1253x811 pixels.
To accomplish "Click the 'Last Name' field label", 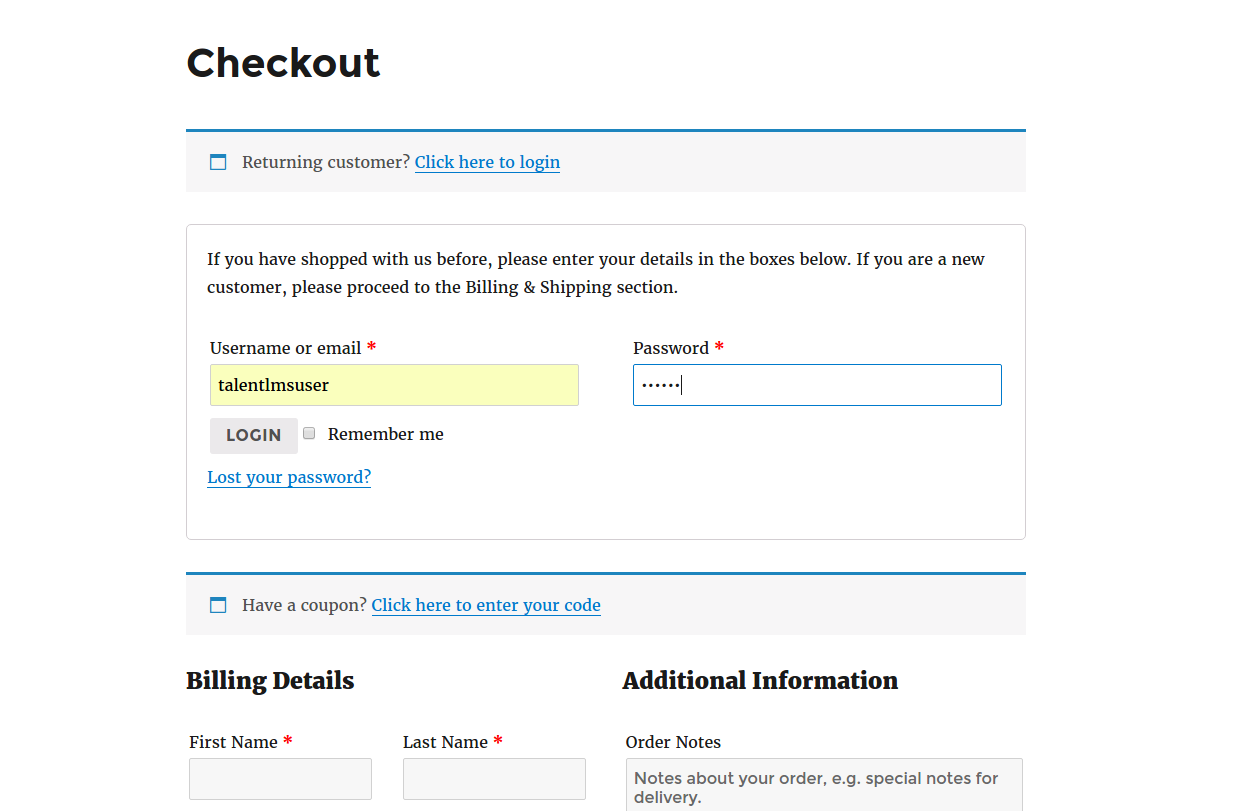I will click(445, 742).
